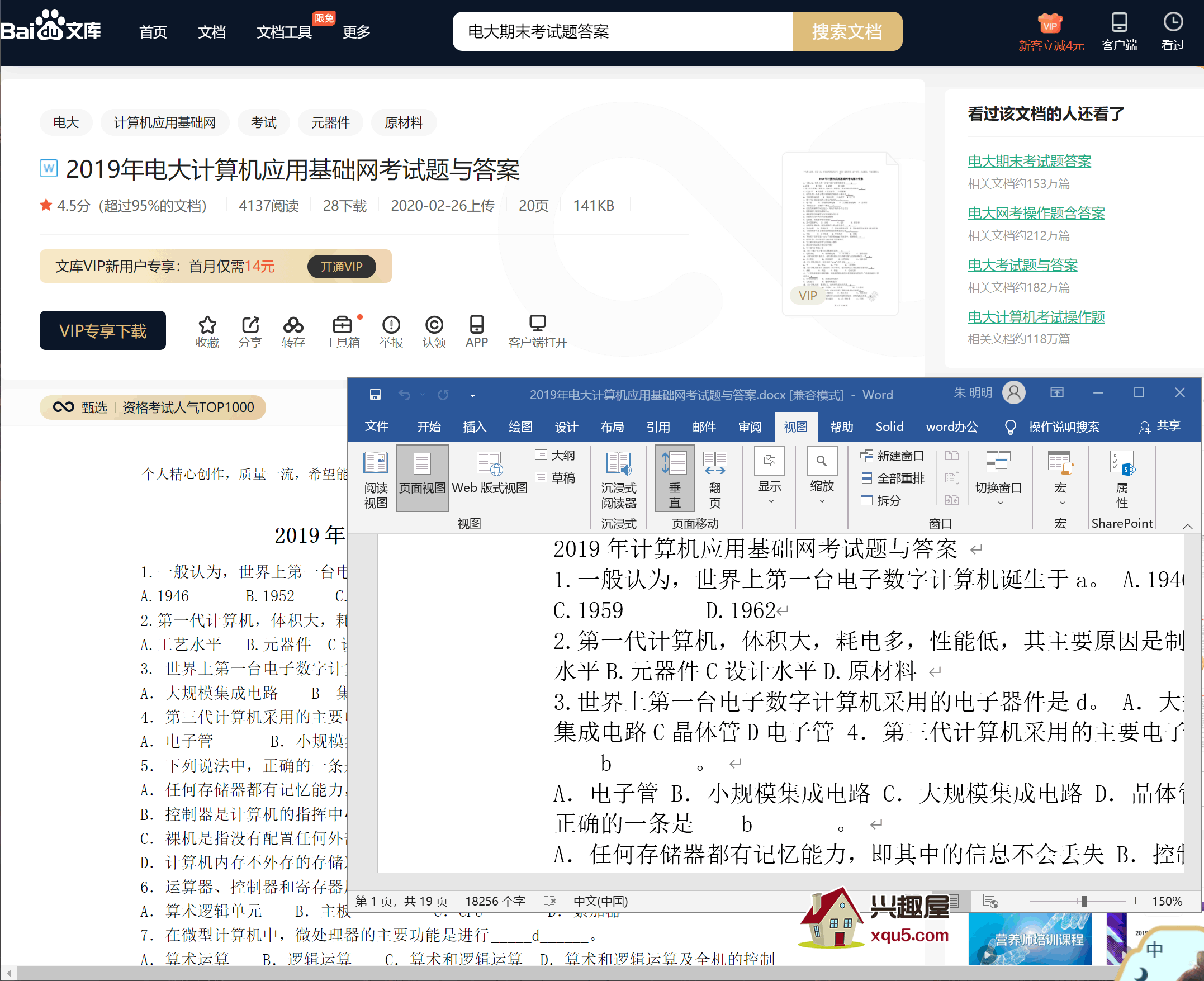Viewport: 1204px width, 981px height.
Task: Click the 150% zoom level
Action: [1167, 901]
